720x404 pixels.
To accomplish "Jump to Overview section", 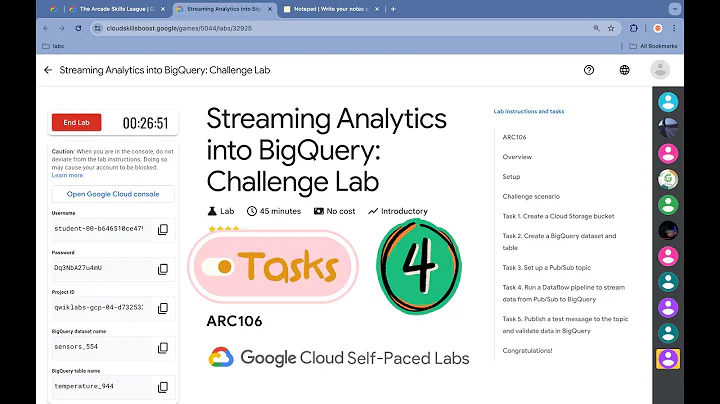I will tap(517, 157).
